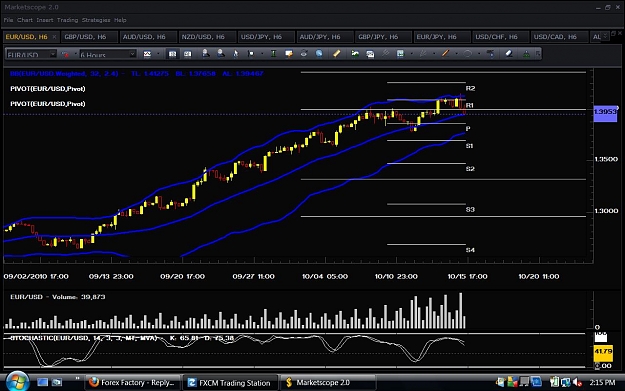The height and width of the screenshot is (391, 625).
Task: Open the Windows Start button
Action: pos(17,382)
